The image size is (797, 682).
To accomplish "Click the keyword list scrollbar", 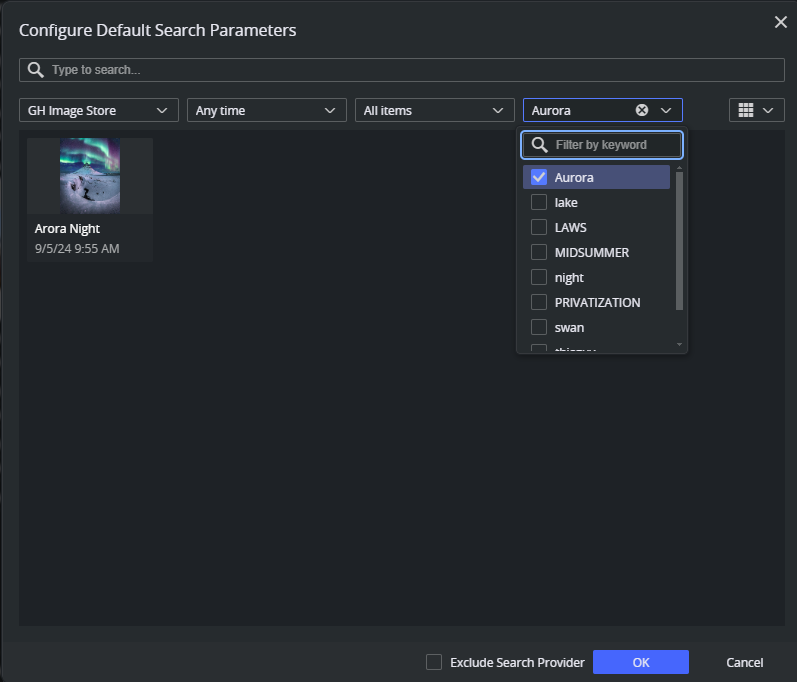I will (x=680, y=240).
